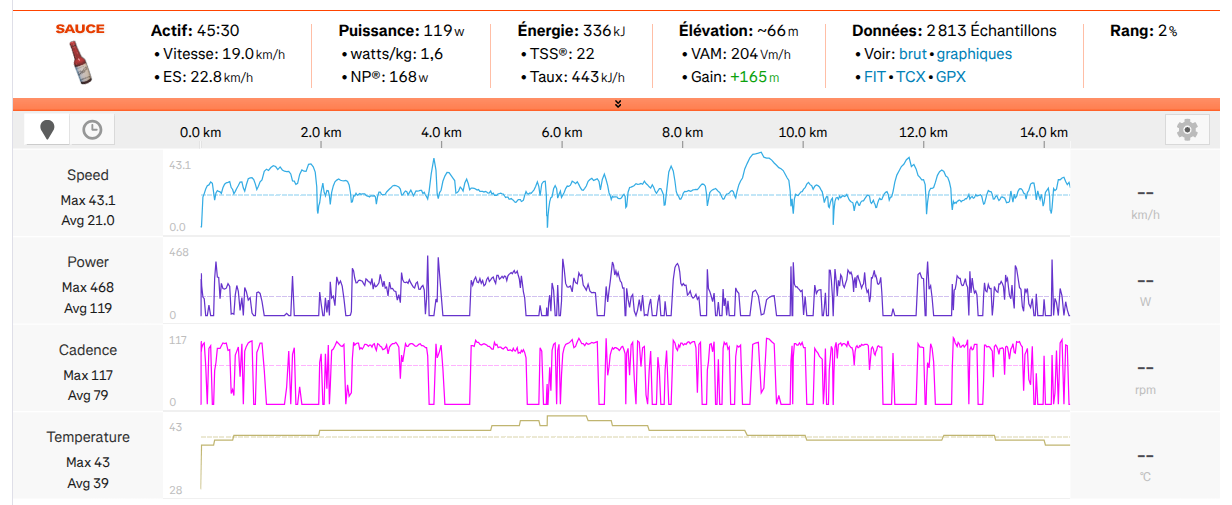This screenshot has height=505, width=1232.
Task: Open the brut raw data link
Action: 913,54
